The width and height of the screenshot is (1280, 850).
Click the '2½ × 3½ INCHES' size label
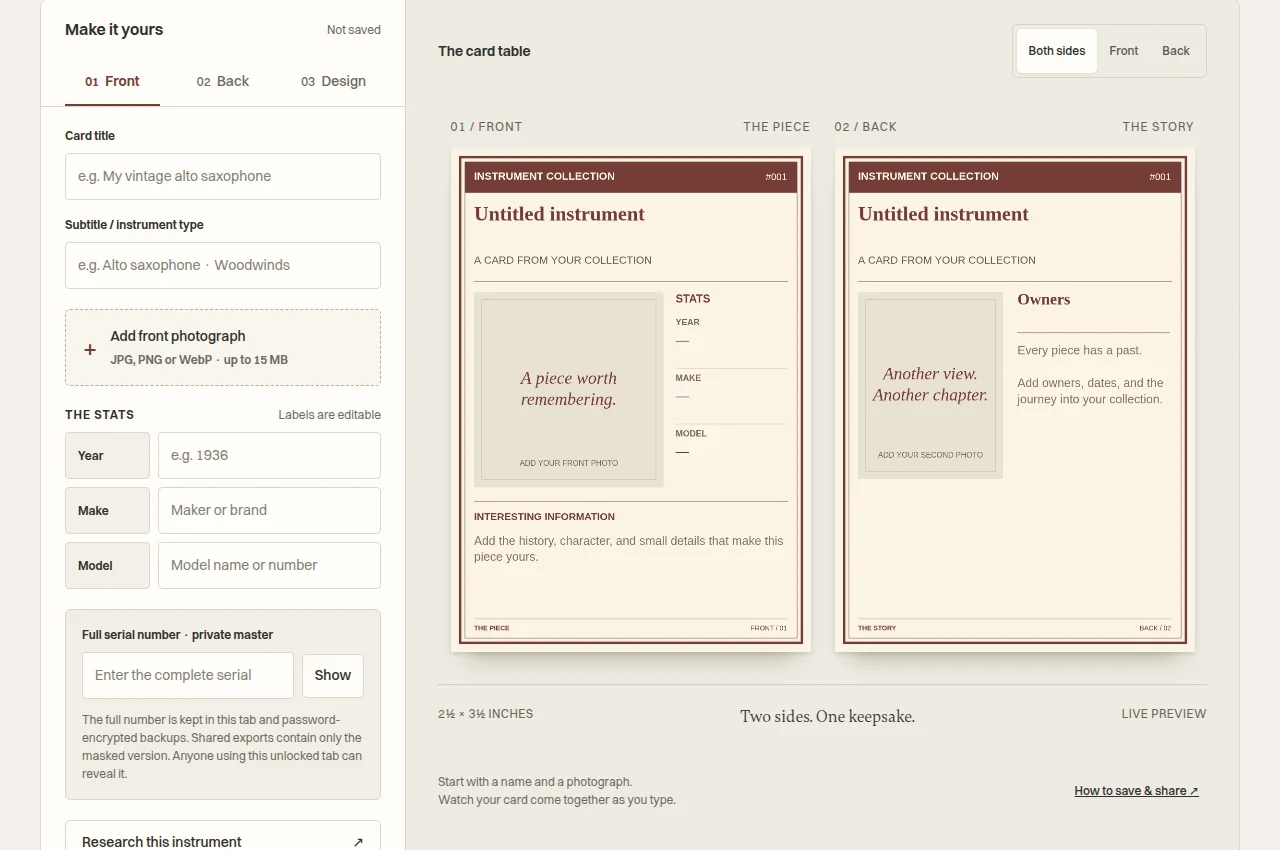tap(485, 714)
